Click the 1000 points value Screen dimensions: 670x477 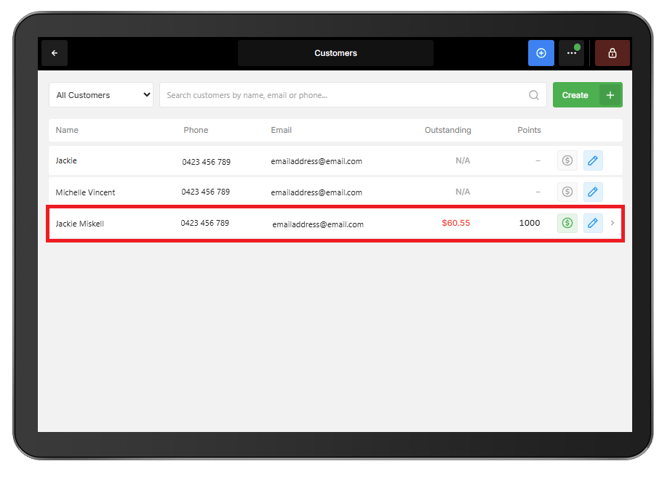pyautogui.click(x=529, y=223)
